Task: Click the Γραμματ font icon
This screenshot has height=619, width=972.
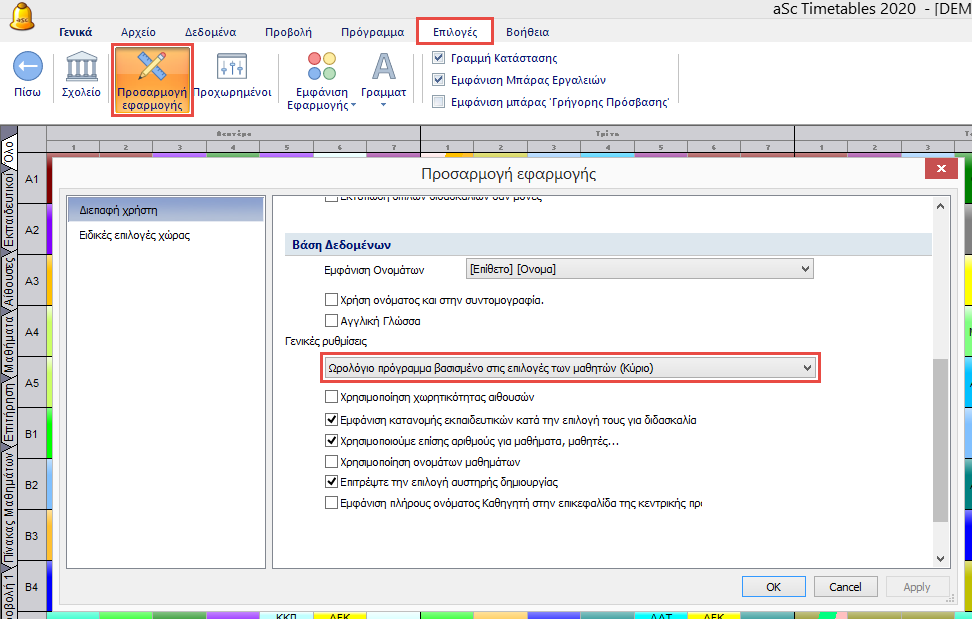Action: click(383, 67)
